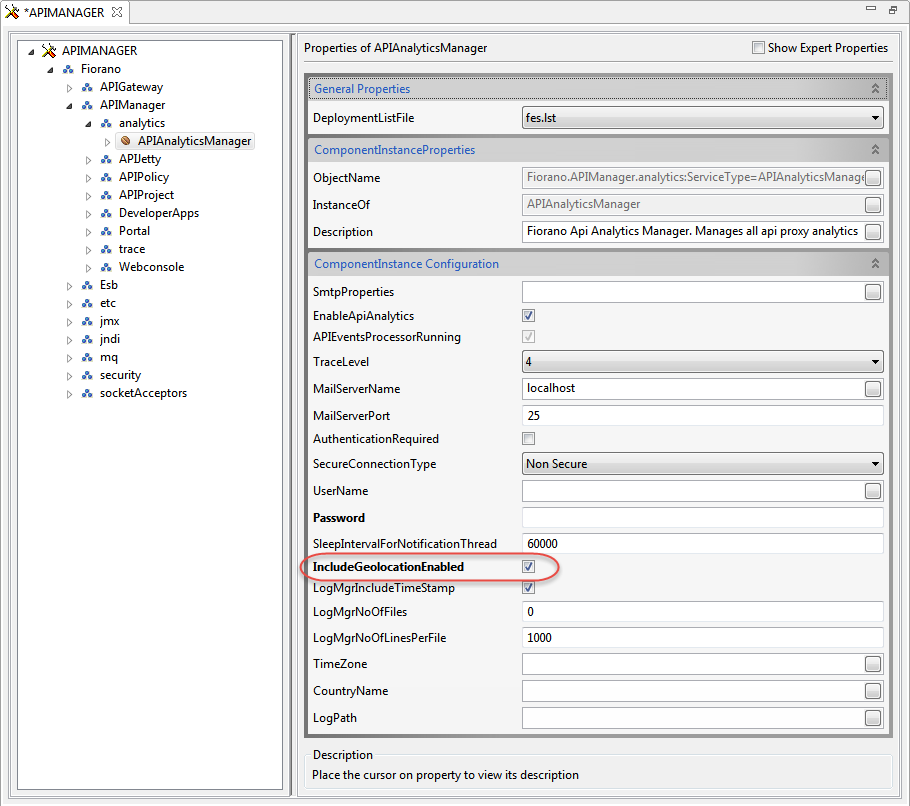Collapse the analytics tree node

[88, 124]
